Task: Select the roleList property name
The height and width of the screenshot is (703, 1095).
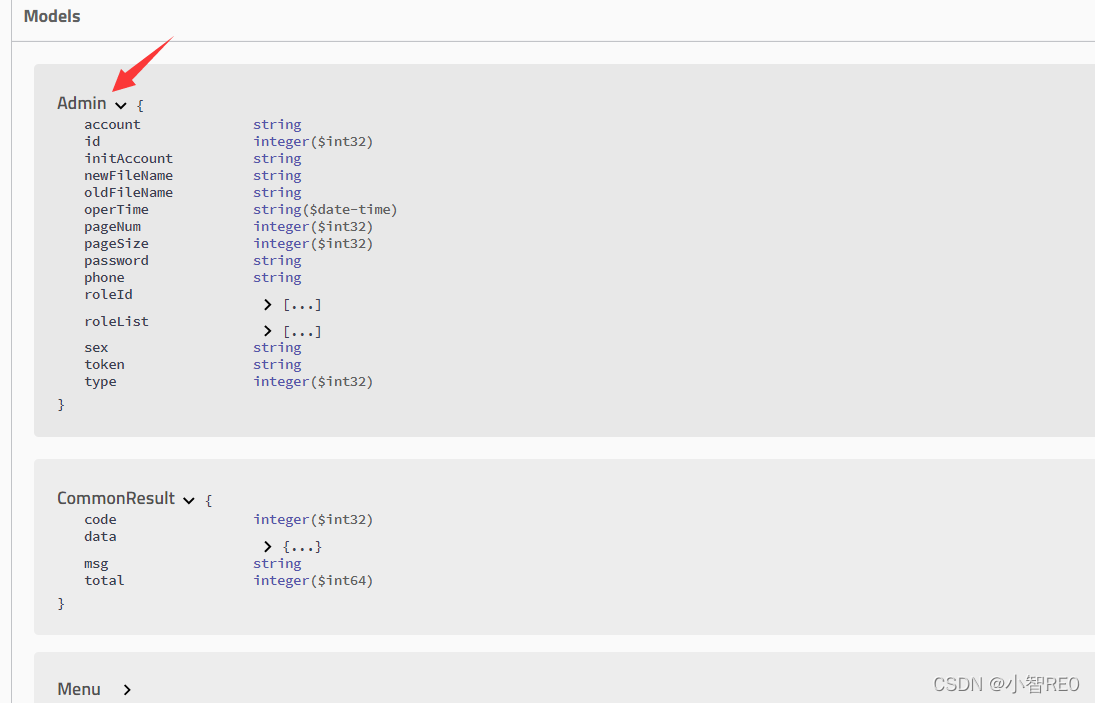Action: (x=117, y=321)
